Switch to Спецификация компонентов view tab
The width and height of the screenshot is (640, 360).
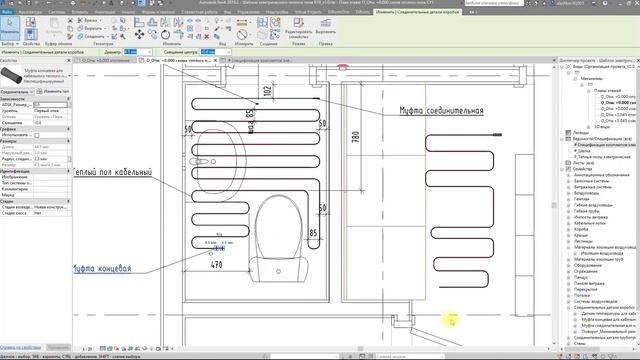[259, 60]
